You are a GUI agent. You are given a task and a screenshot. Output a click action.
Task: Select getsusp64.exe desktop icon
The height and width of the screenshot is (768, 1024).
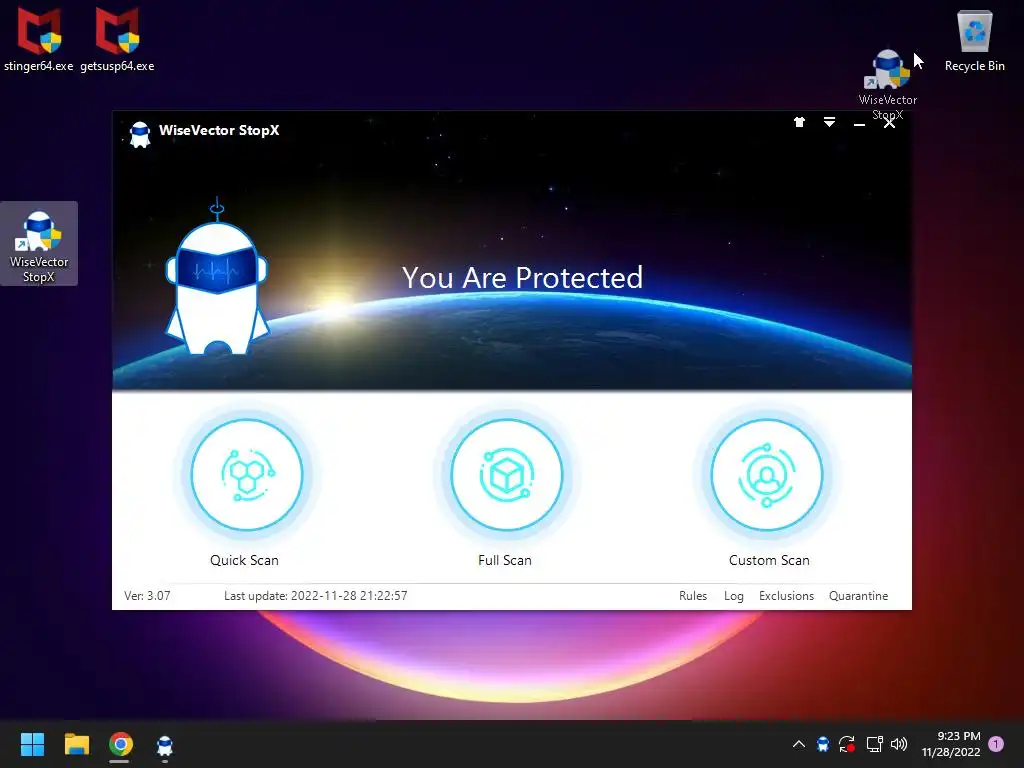click(x=118, y=39)
